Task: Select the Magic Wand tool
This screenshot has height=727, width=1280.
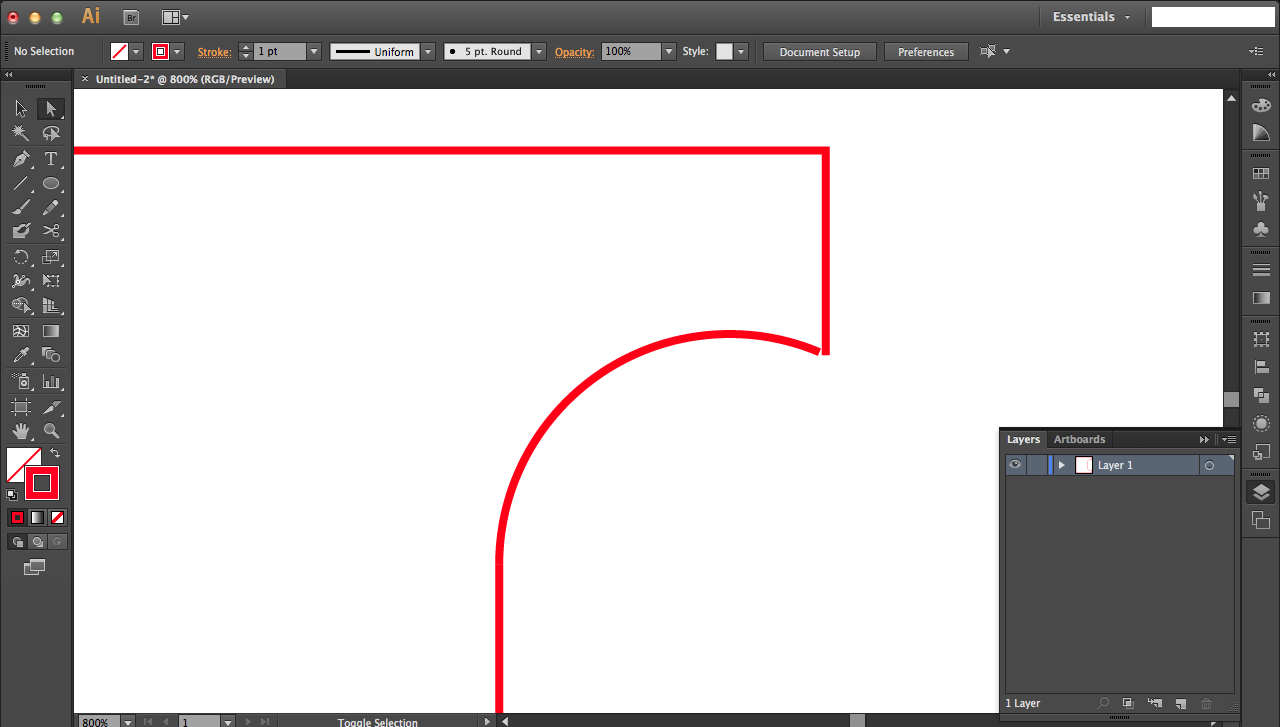Action: tap(21, 133)
